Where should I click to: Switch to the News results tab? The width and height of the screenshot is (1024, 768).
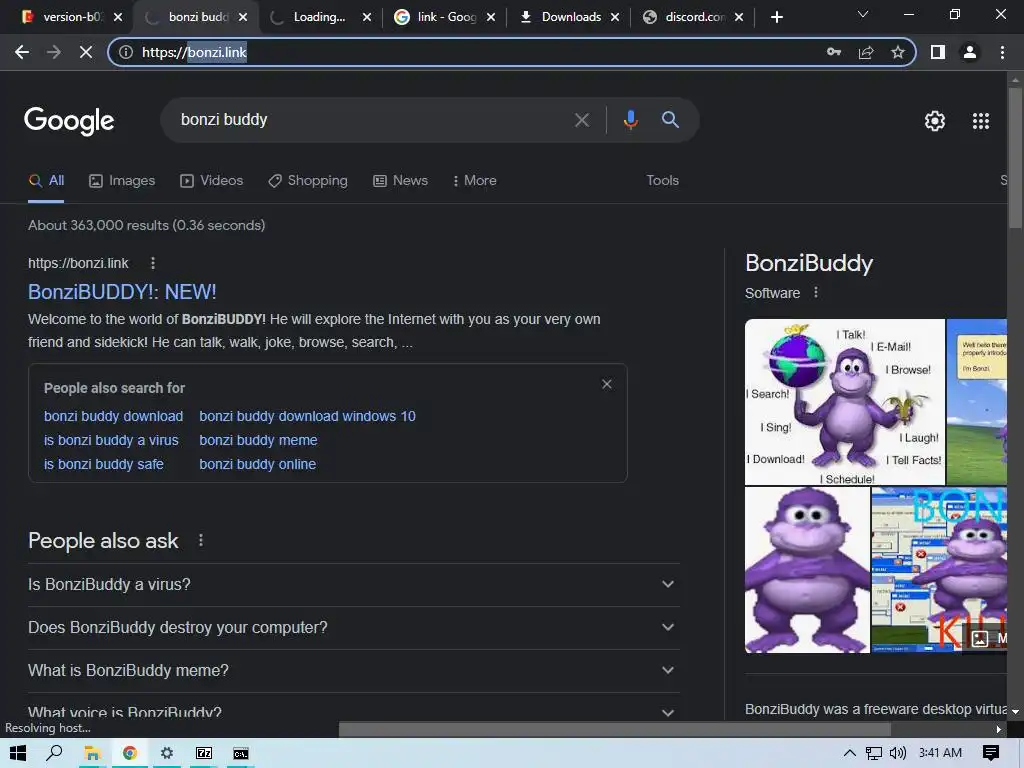400,181
